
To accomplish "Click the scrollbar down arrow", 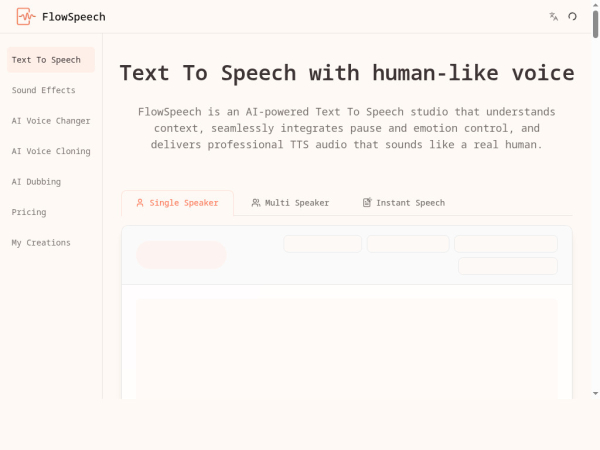I will coord(595,393).
